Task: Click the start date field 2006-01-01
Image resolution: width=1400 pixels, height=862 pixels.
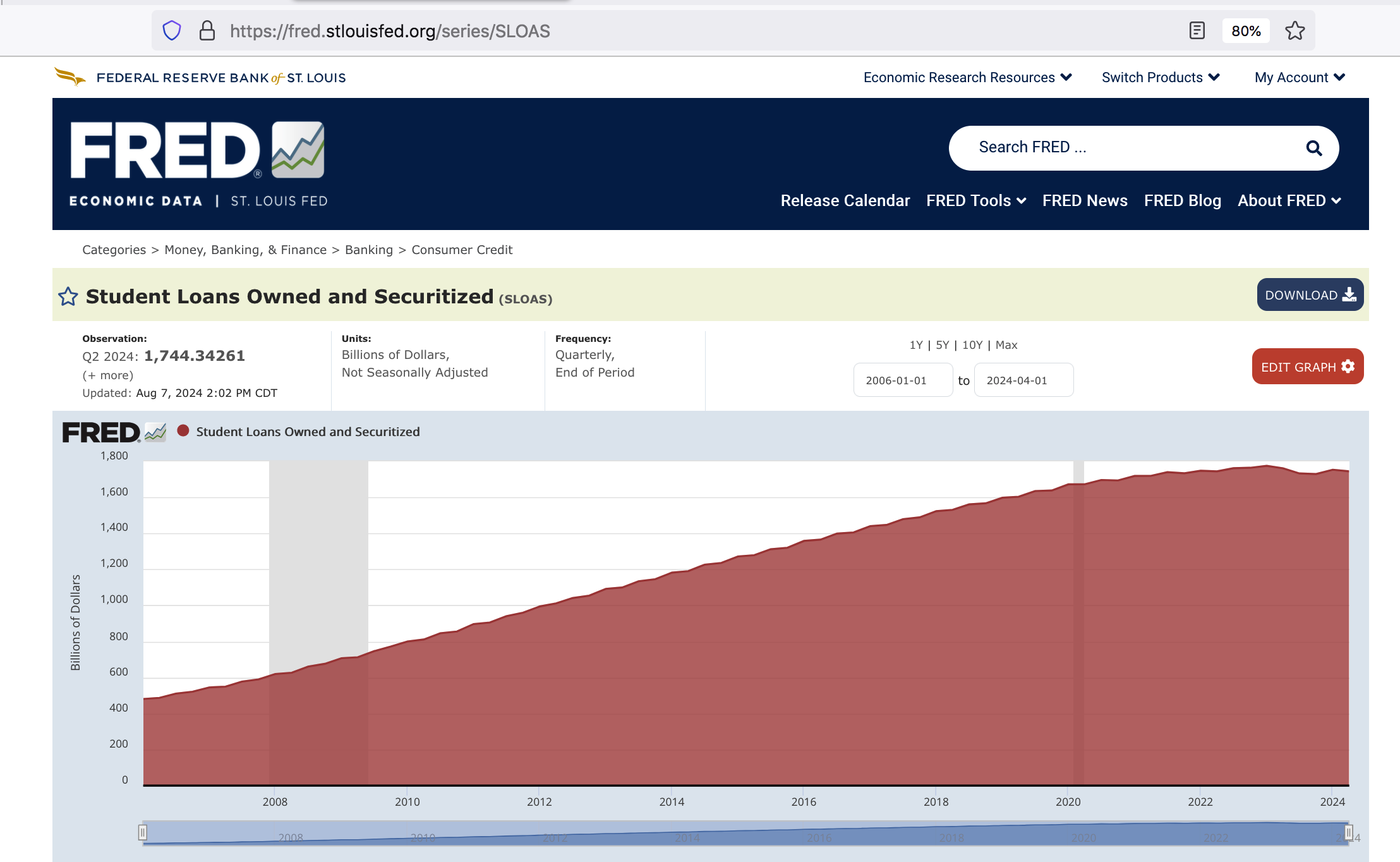Action: click(902, 380)
